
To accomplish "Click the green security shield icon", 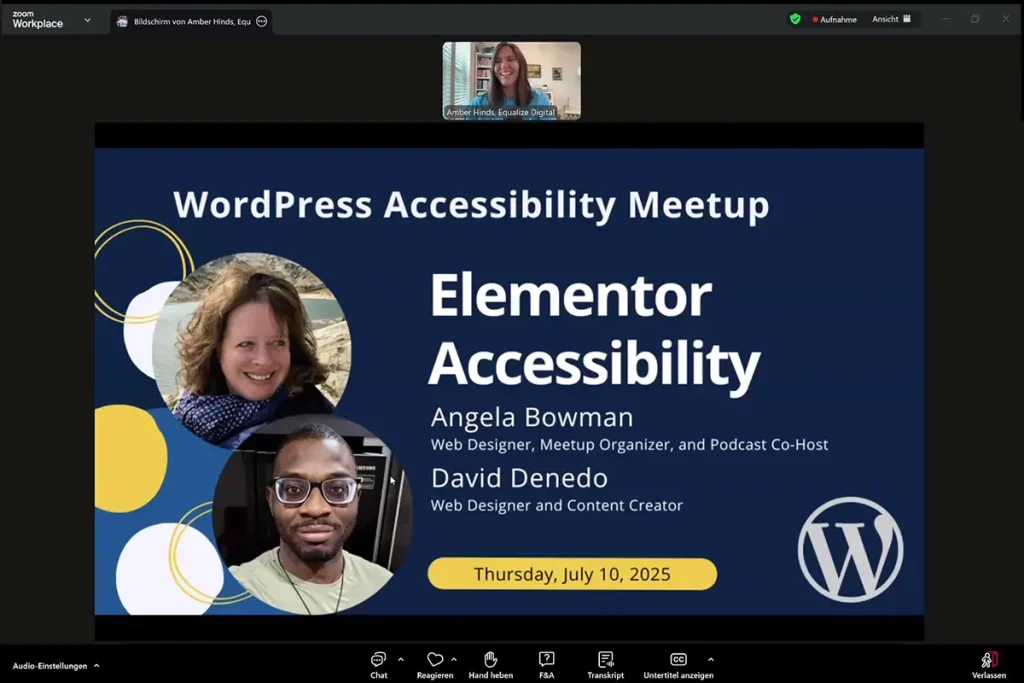I will [795, 19].
